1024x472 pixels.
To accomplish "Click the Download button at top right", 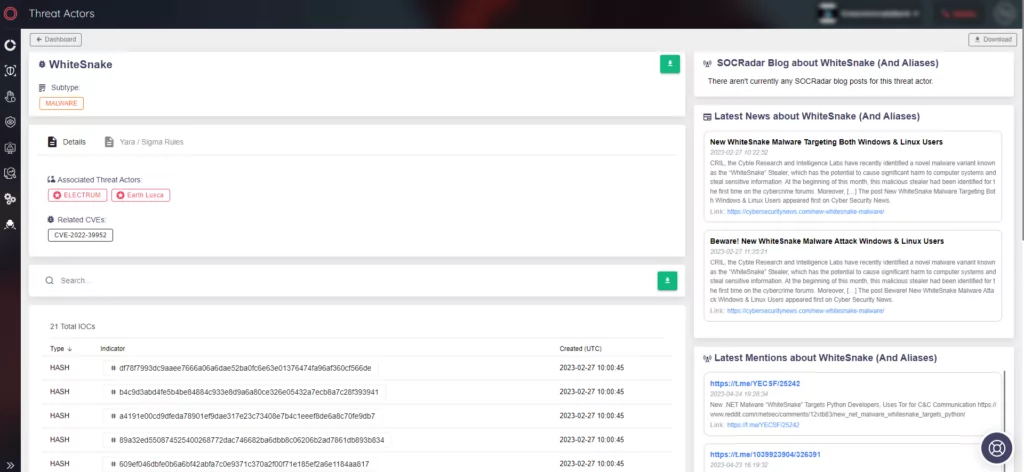I will click(x=992, y=40).
